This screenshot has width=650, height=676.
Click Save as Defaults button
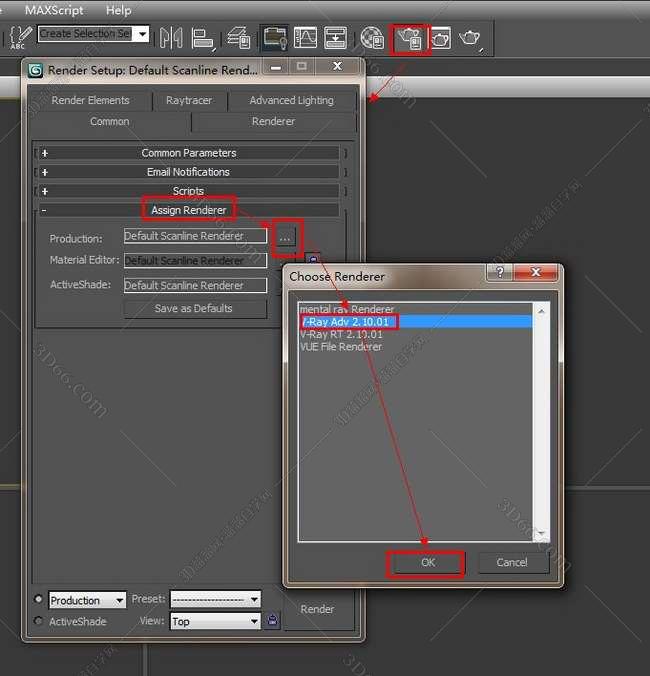195,309
